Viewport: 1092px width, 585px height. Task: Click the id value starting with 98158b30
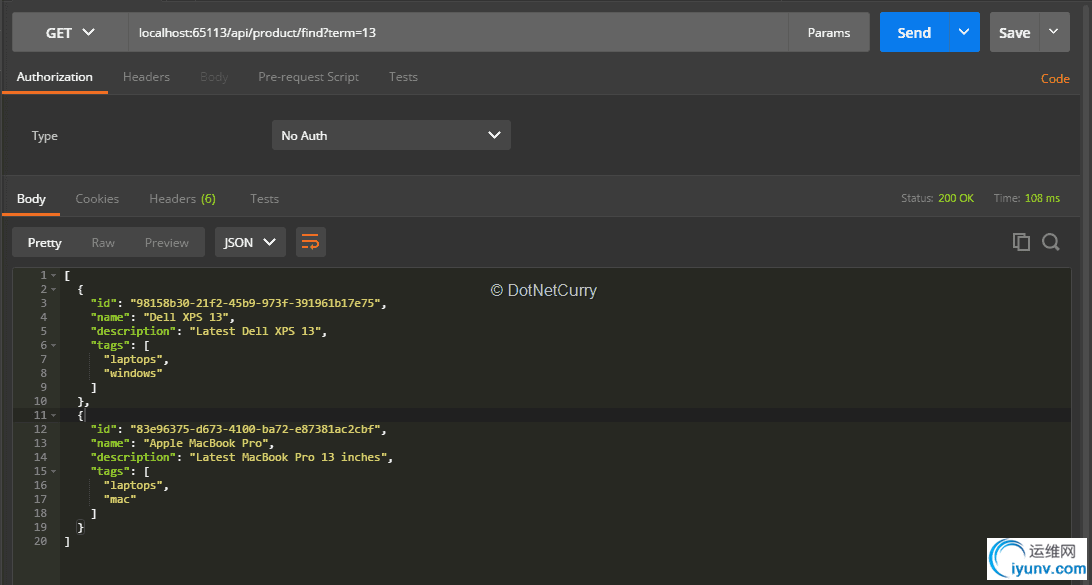coord(255,303)
